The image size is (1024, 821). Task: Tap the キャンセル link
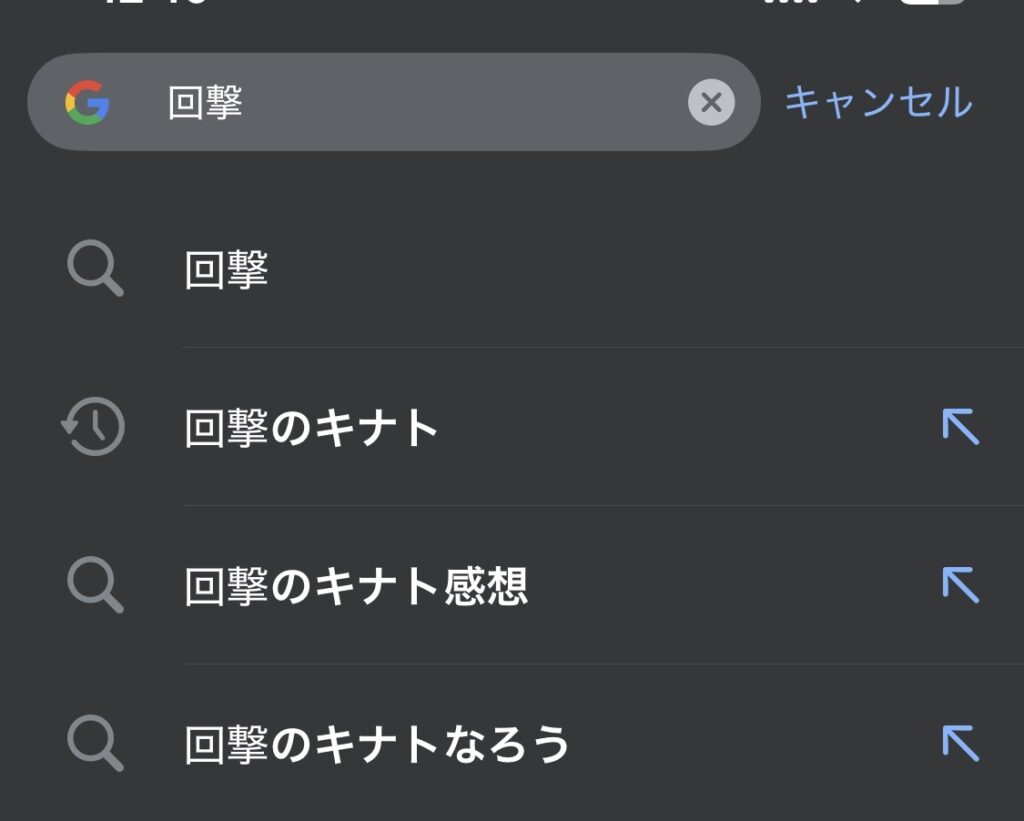878,102
